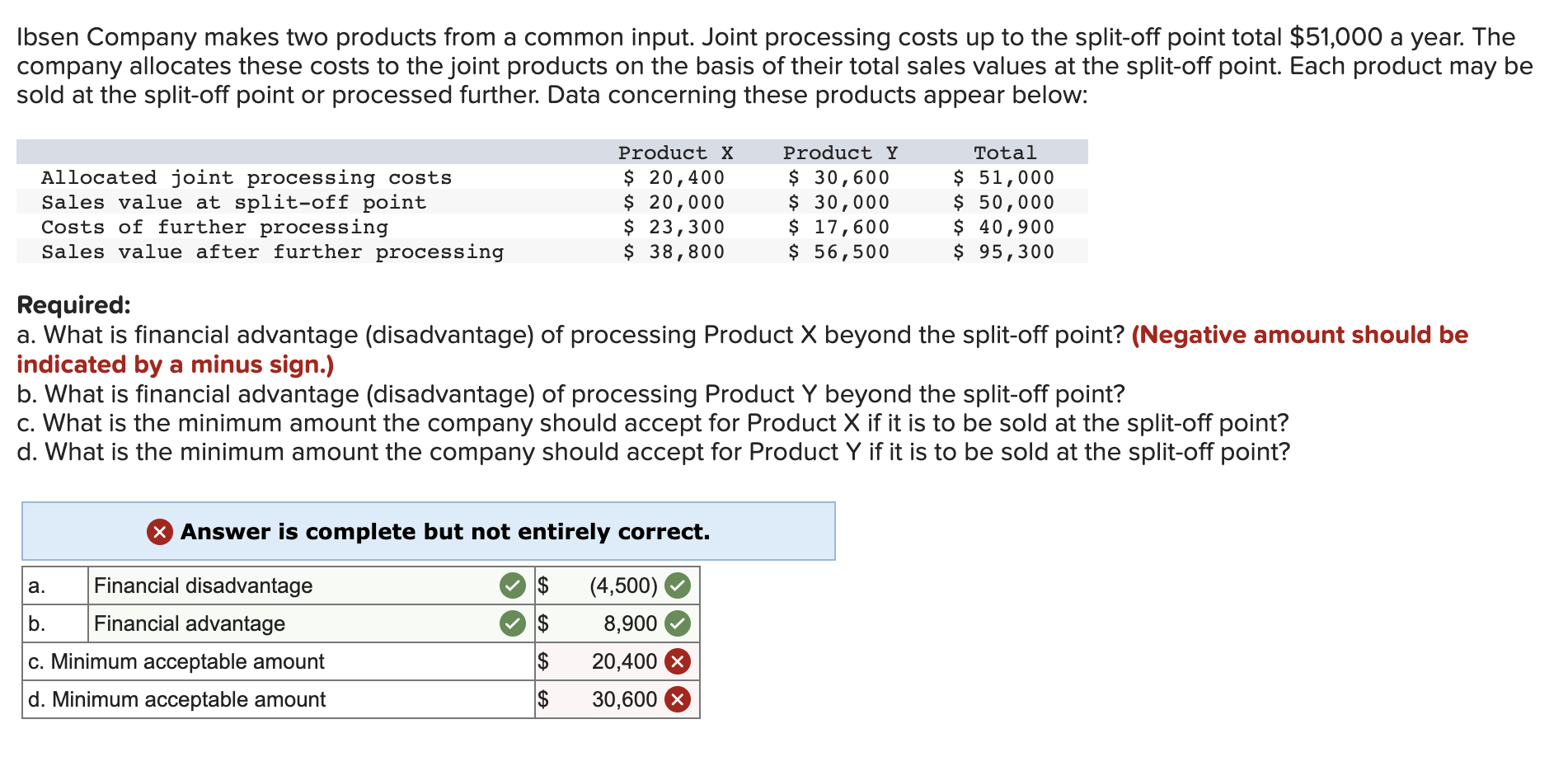Click the Product X column header

click(x=675, y=153)
